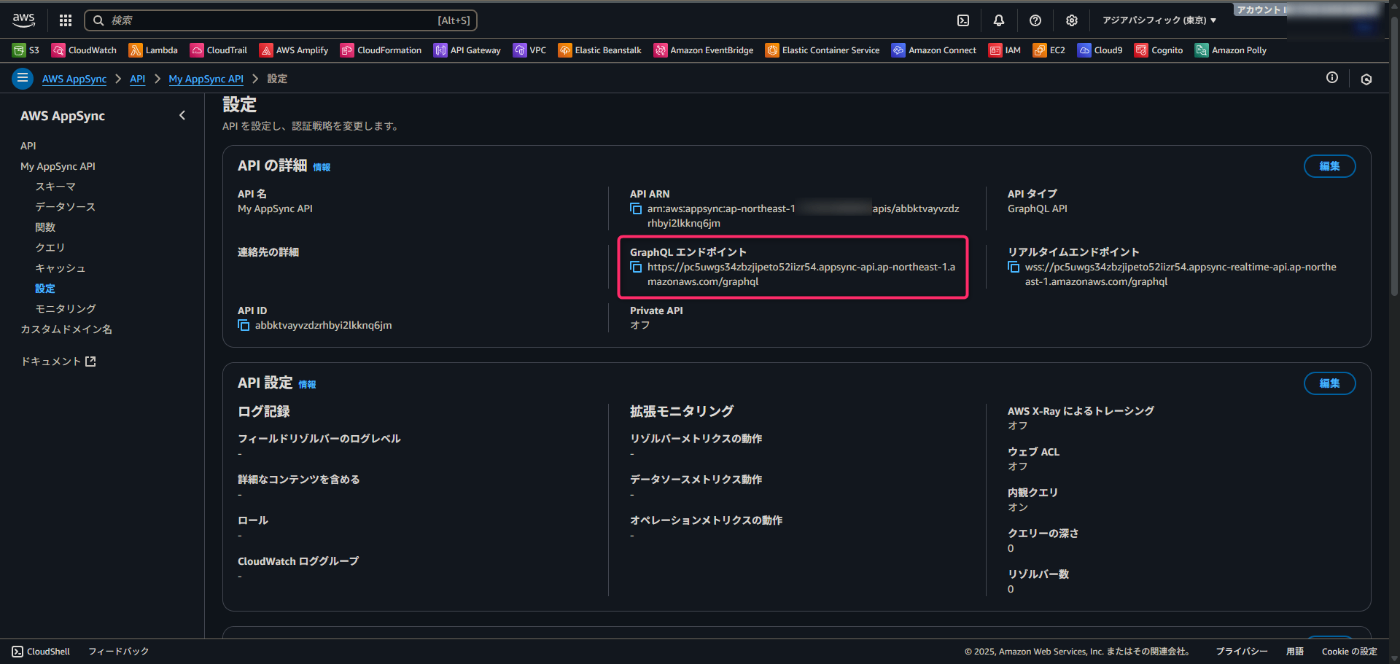Open カスタムドメイン名 in sidebar

click(x=66, y=329)
